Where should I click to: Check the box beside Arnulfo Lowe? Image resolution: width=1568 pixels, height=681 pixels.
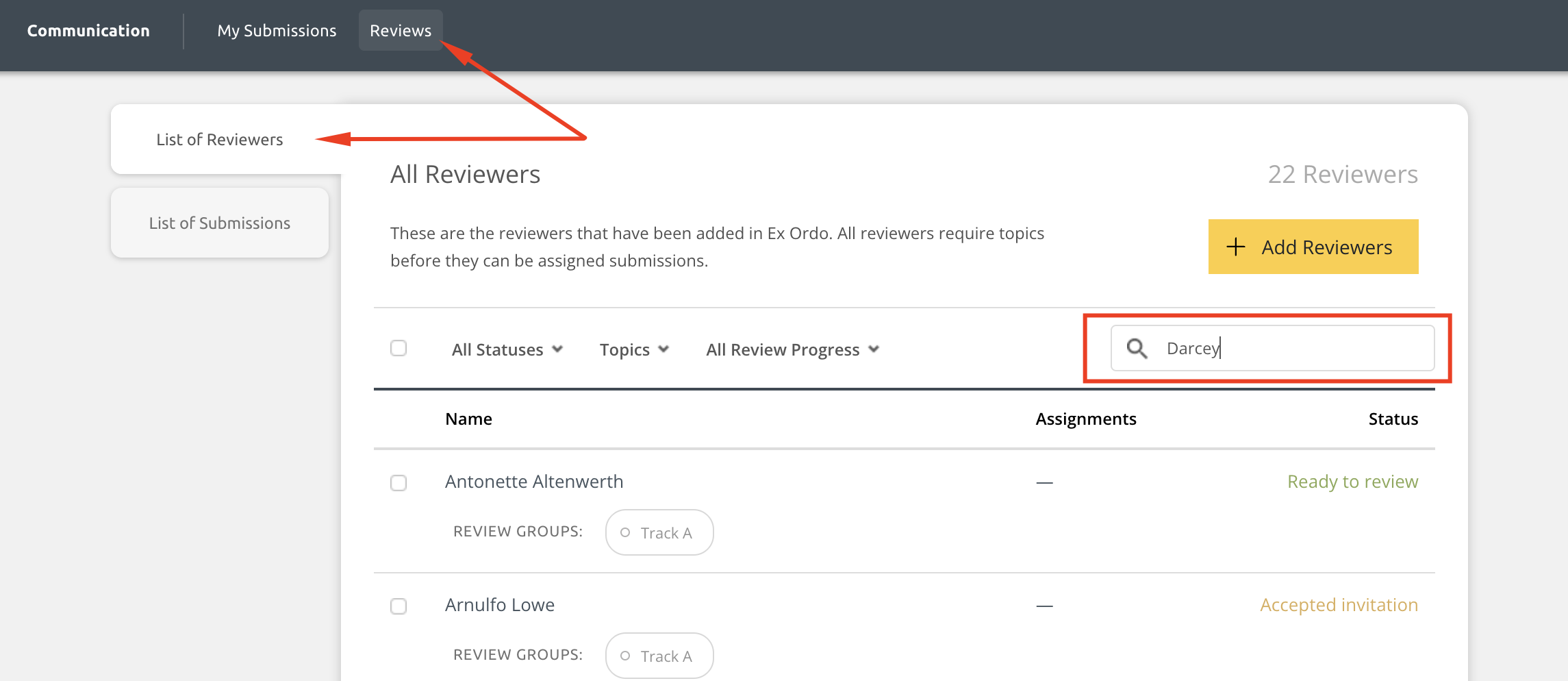pyautogui.click(x=399, y=606)
